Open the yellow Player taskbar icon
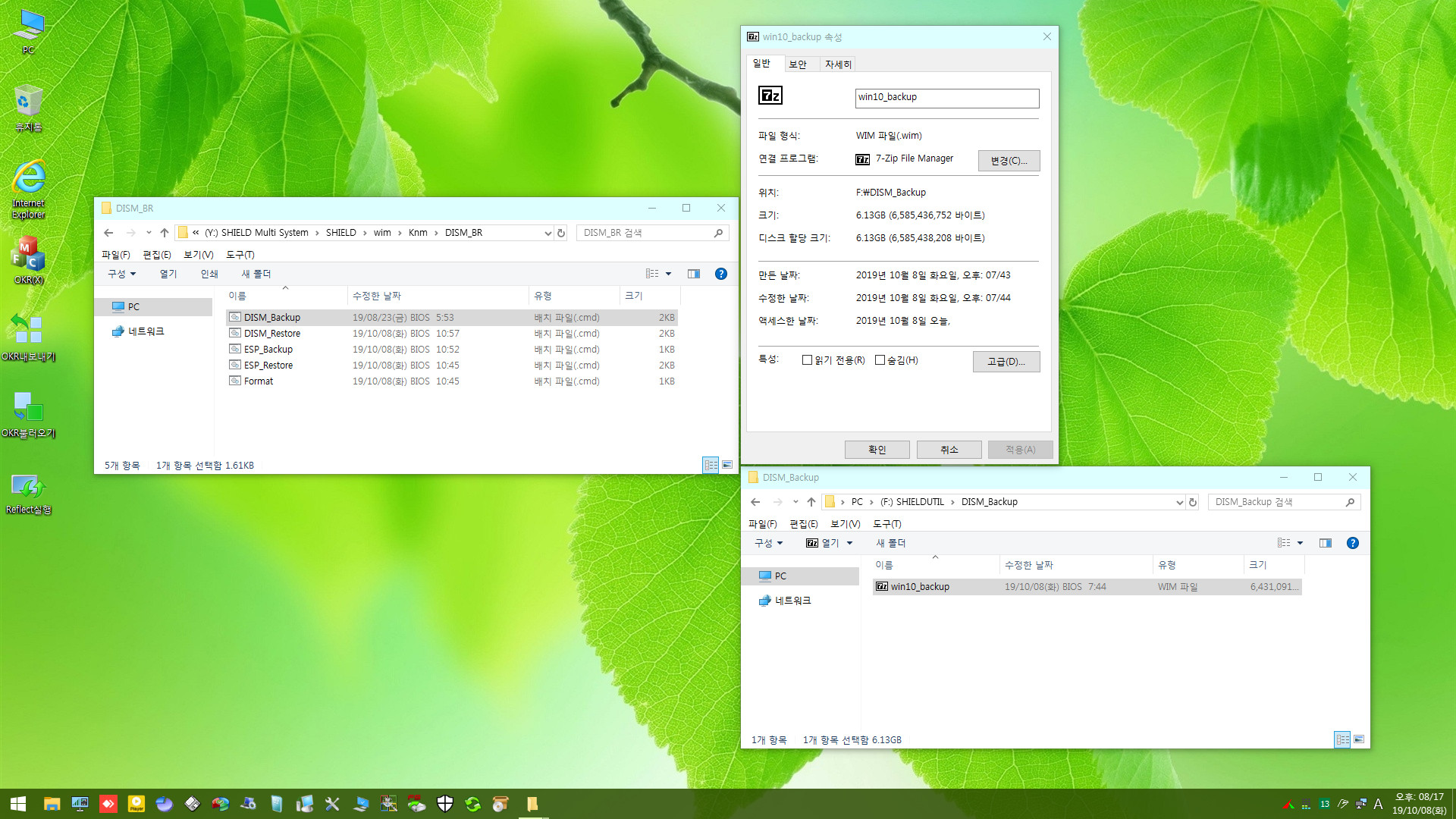The image size is (1456, 819). coord(136,804)
